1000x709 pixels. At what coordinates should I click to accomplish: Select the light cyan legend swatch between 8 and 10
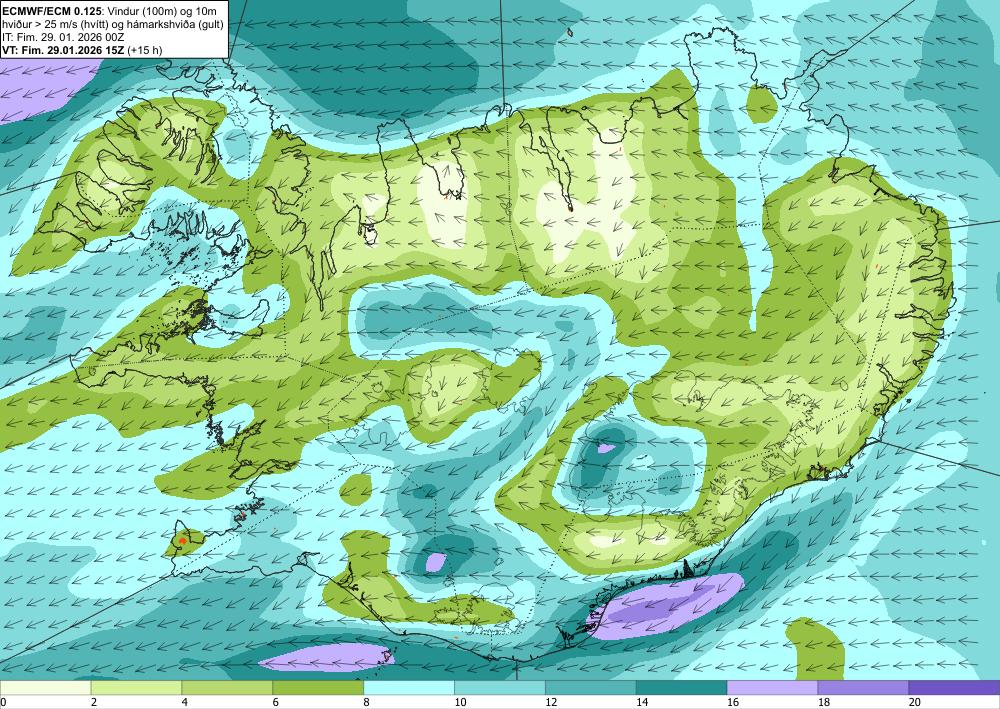pos(409,687)
